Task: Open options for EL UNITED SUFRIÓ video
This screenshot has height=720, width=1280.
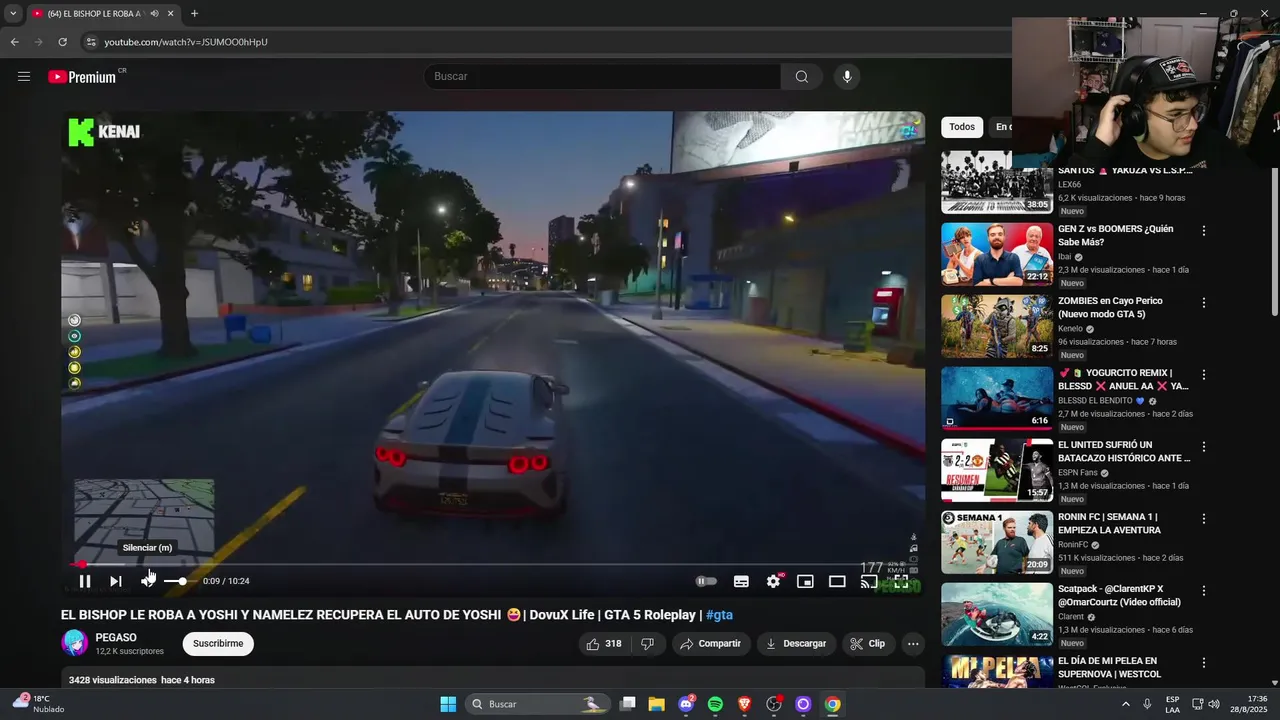Action: (x=1204, y=447)
